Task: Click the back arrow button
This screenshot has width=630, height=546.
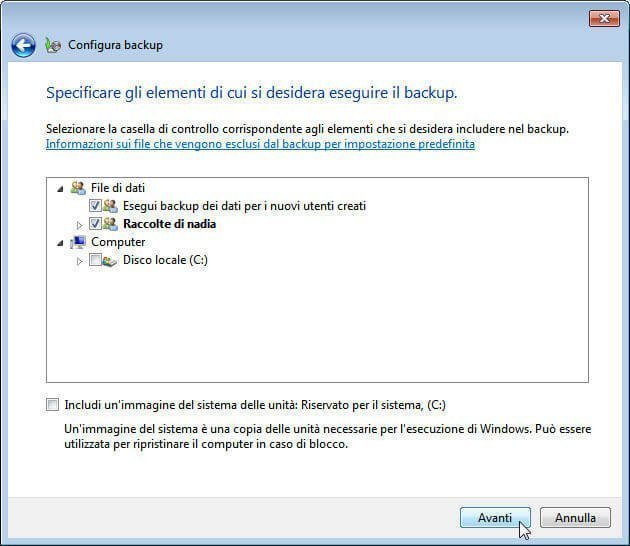Action: point(23,45)
